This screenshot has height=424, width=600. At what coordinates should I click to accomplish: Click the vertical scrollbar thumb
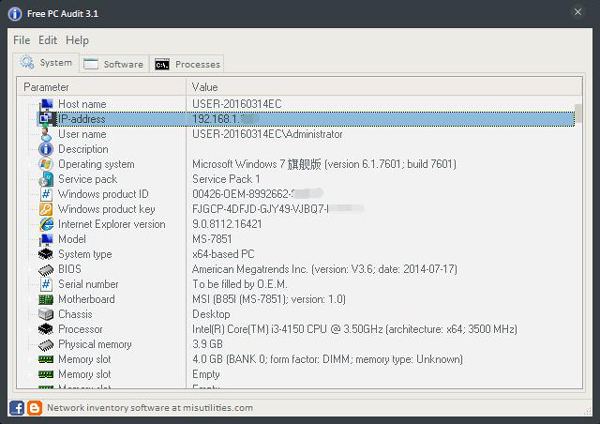coord(579,113)
